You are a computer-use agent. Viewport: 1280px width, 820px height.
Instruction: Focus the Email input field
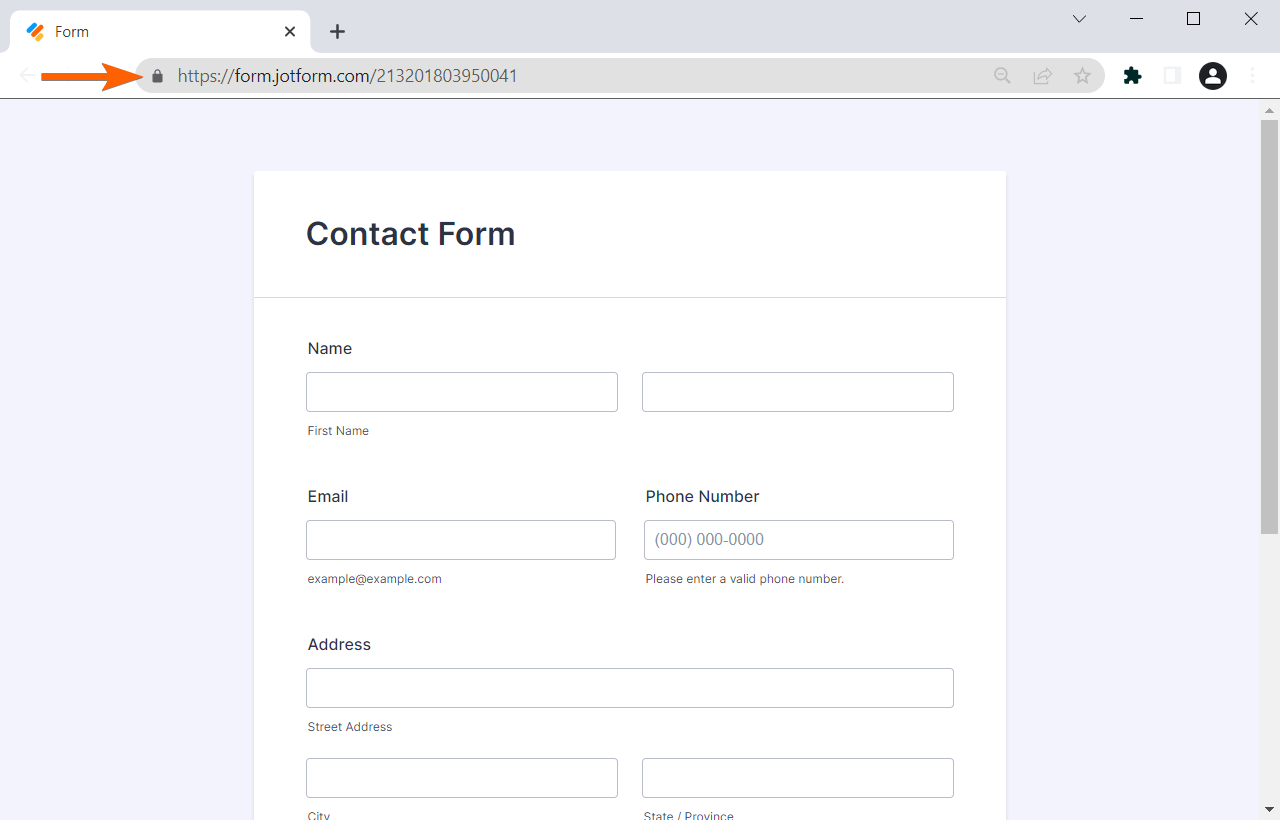click(x=461, y=540)
